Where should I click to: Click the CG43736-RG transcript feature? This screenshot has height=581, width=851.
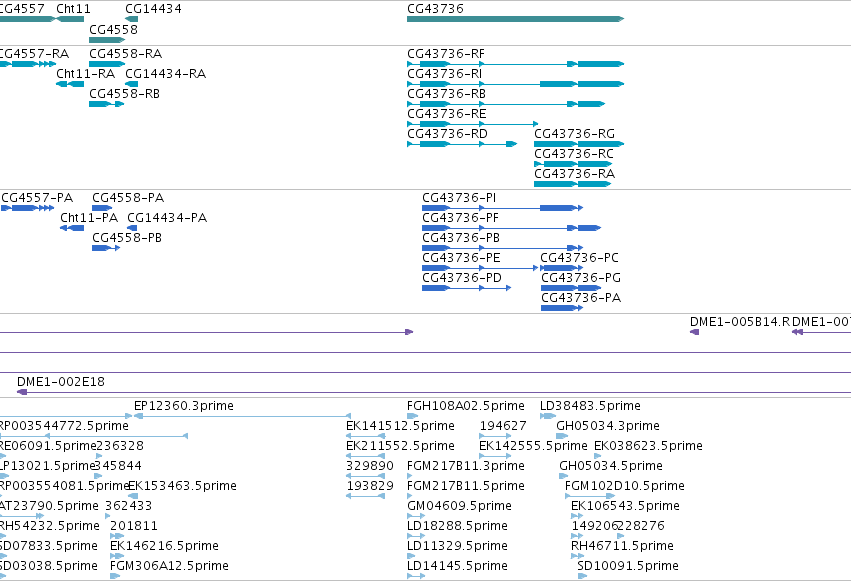point(579,144)
